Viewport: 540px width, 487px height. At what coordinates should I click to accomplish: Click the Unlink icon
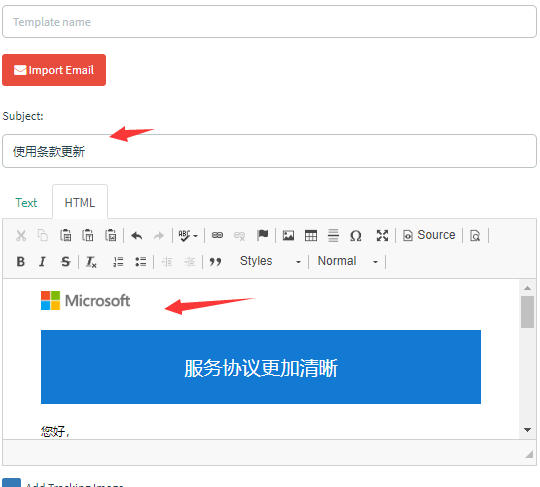click(239, 236)
